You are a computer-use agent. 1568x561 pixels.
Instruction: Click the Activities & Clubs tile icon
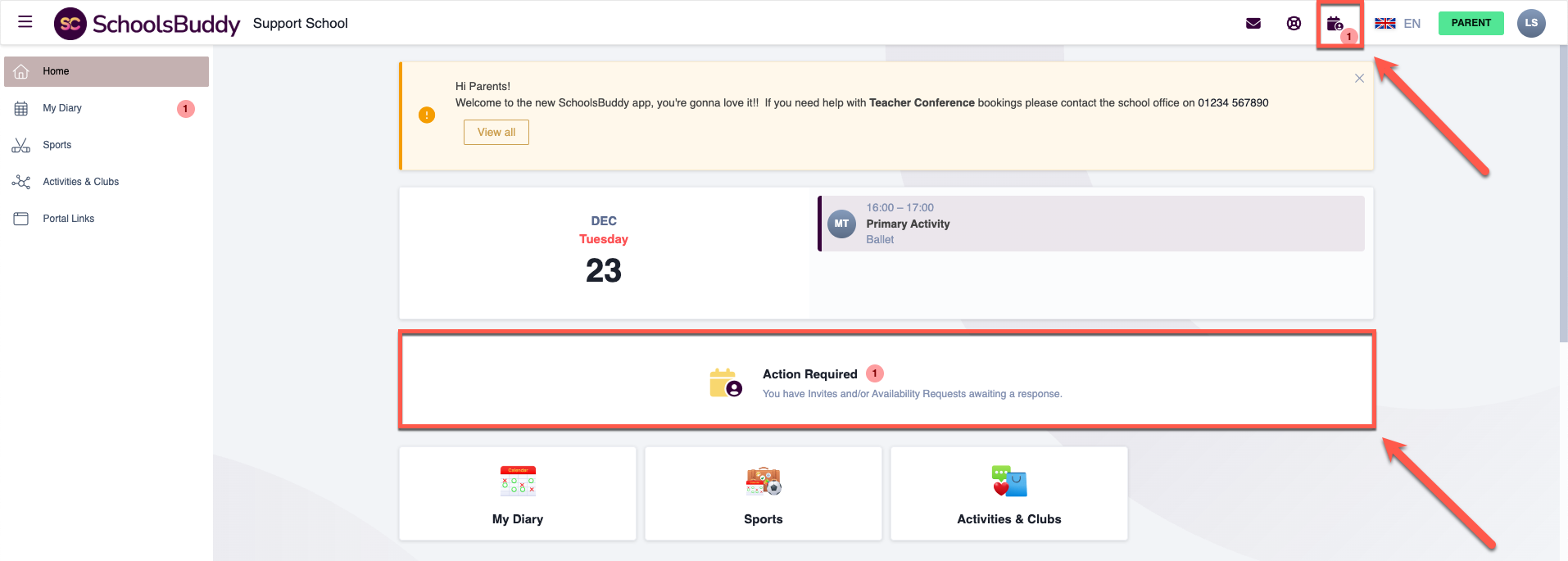pos(1009,482)
